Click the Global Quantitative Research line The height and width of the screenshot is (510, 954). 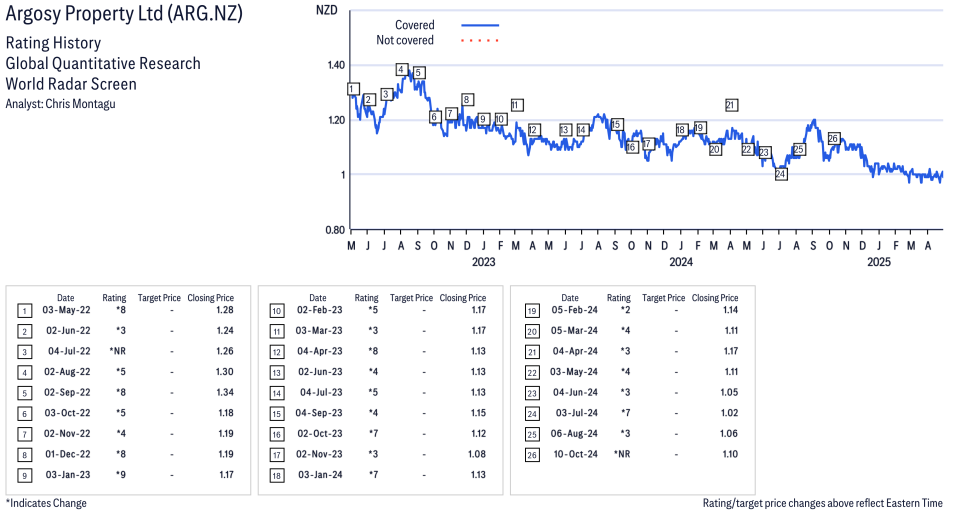coord(103,64)
